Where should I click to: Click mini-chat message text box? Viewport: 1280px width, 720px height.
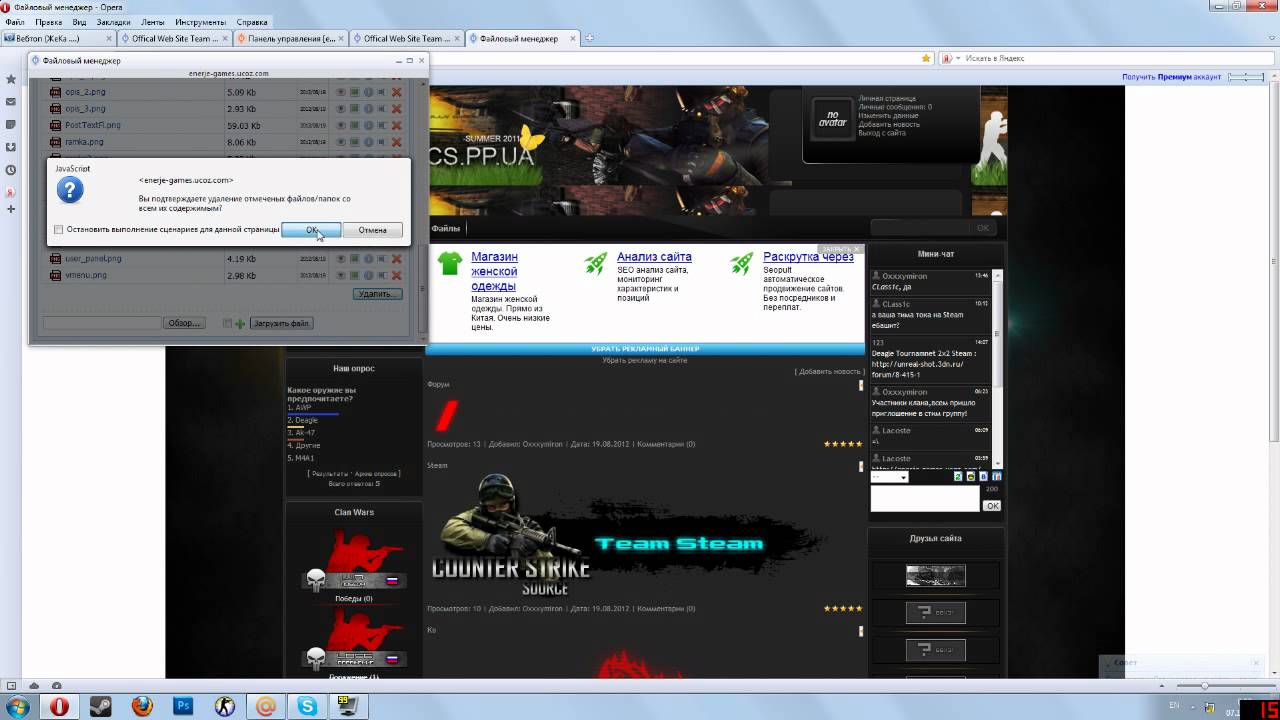[x=925, y=498]
